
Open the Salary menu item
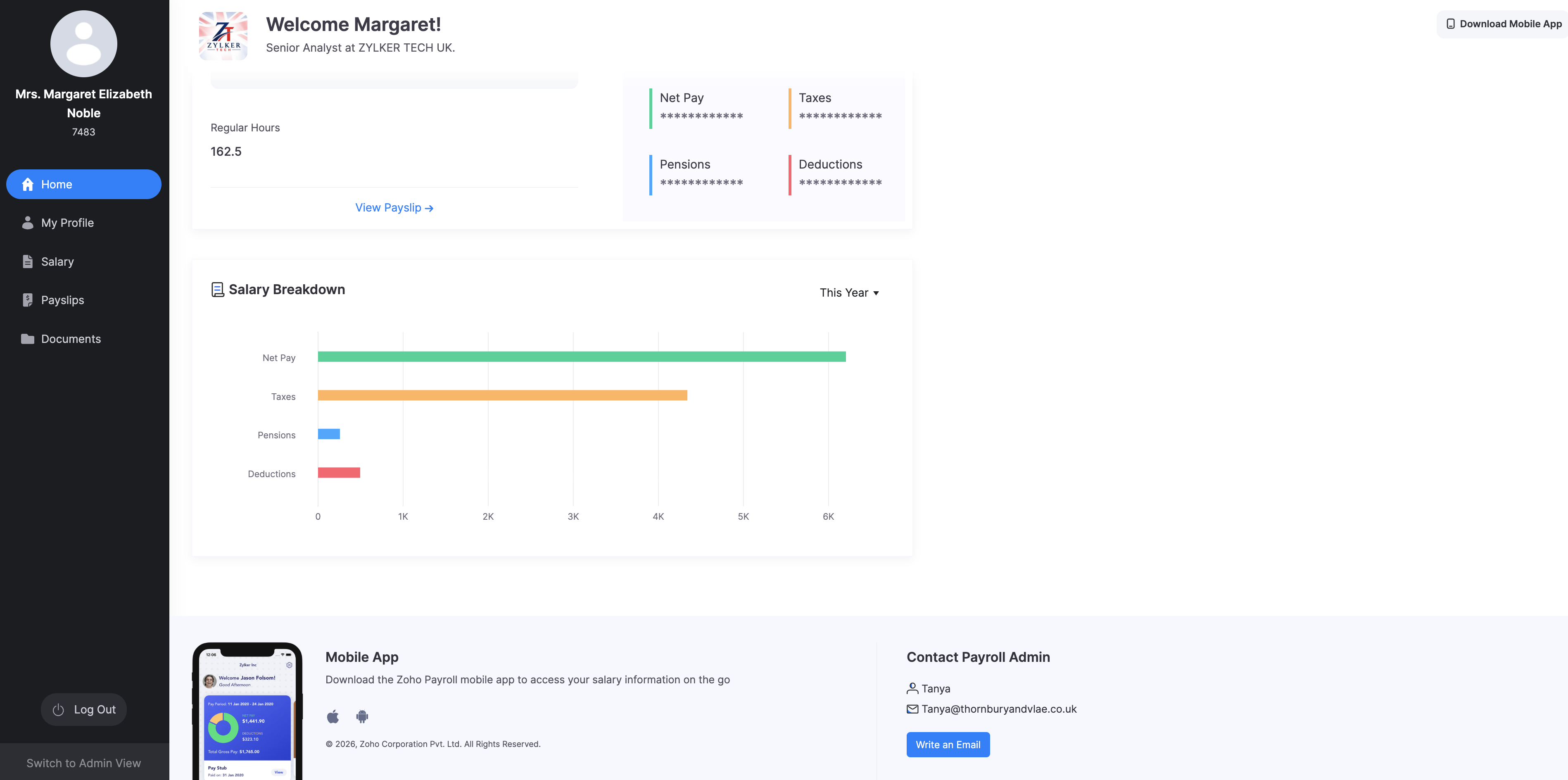[83, 262]
